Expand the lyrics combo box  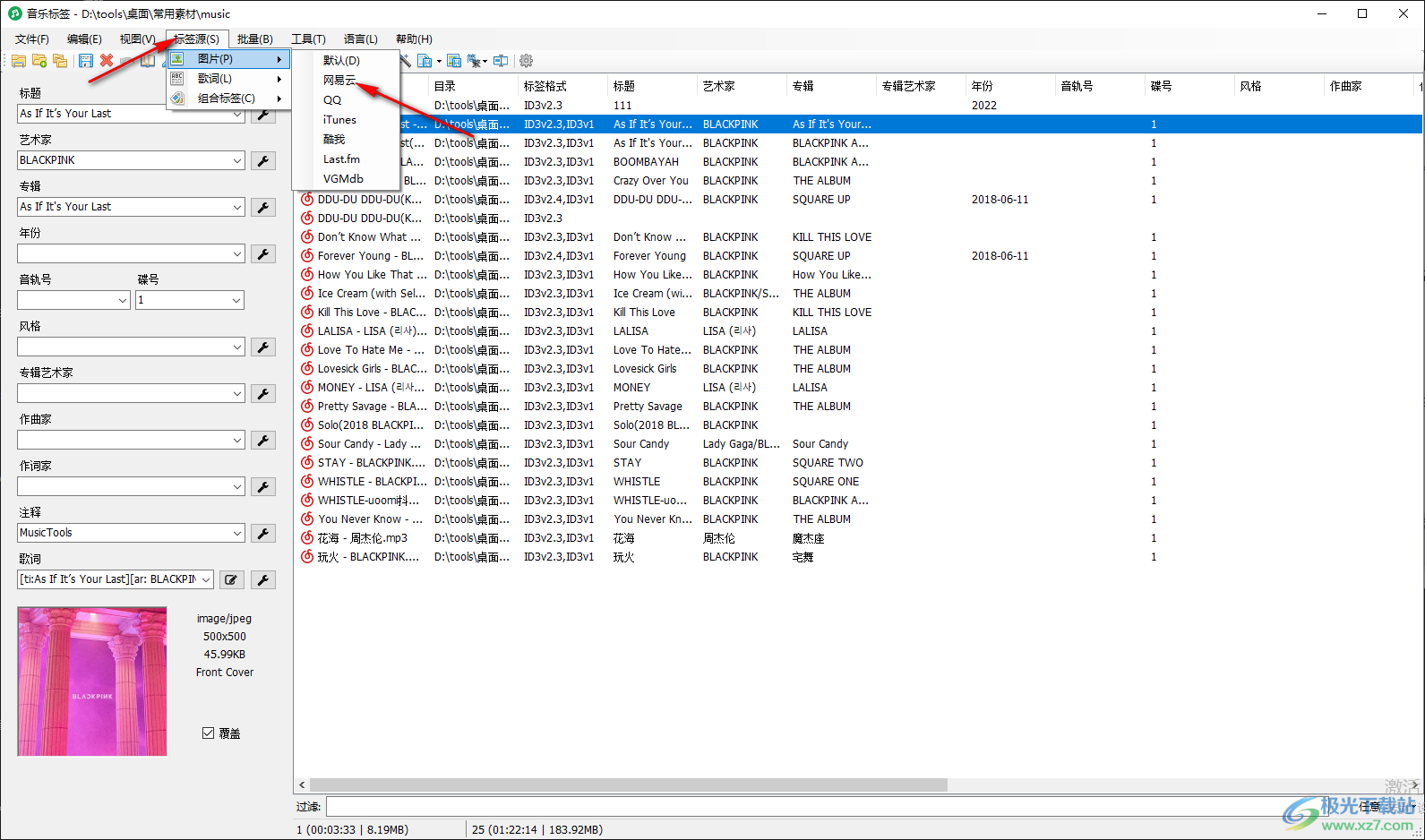(207, 579)
